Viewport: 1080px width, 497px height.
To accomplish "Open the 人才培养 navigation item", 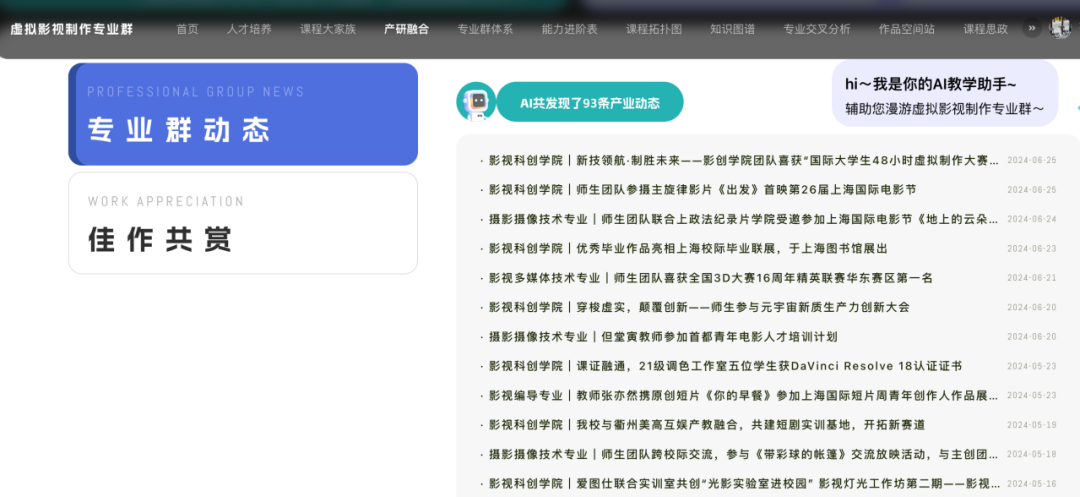I will pyautogui.click(x=249, y=29).
